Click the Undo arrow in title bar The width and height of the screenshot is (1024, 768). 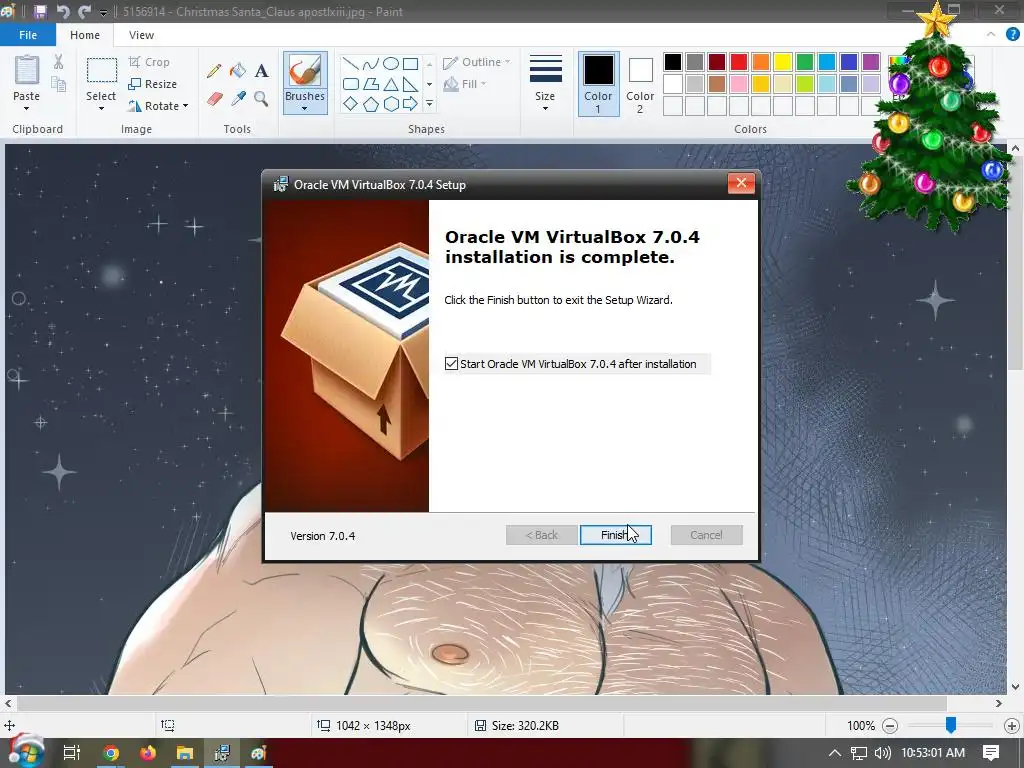(63, 12)
